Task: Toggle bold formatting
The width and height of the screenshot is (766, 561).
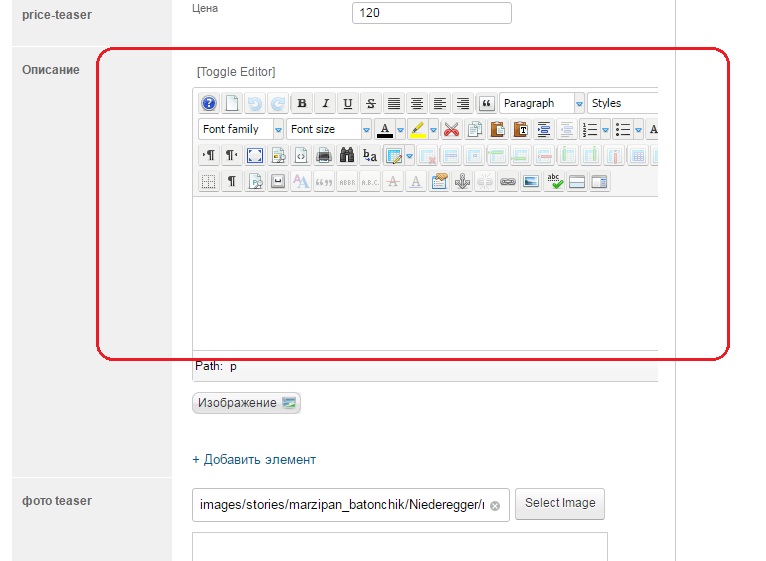Action: click(301, 103)
